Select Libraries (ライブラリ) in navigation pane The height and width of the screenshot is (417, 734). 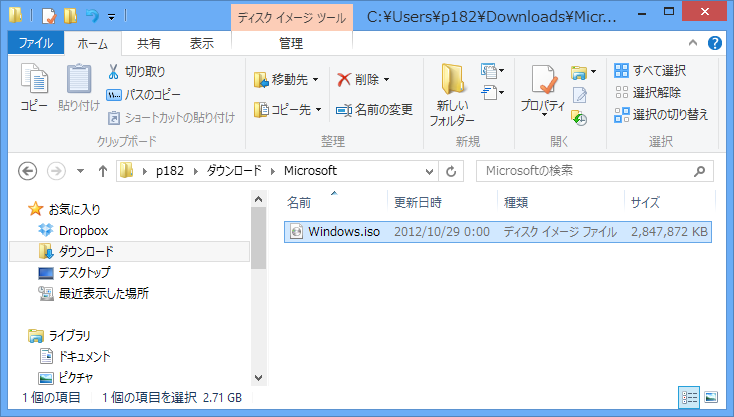pyautogui.click(x=59, y=336)
